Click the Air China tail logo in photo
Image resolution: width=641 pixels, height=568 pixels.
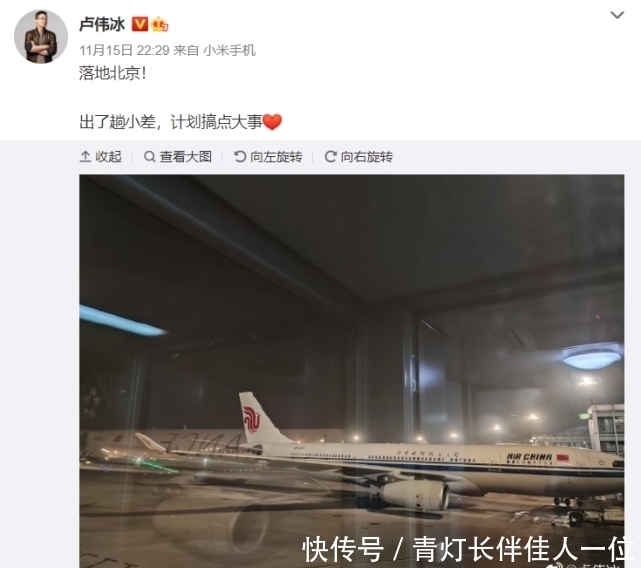click(x=252, y=419)
